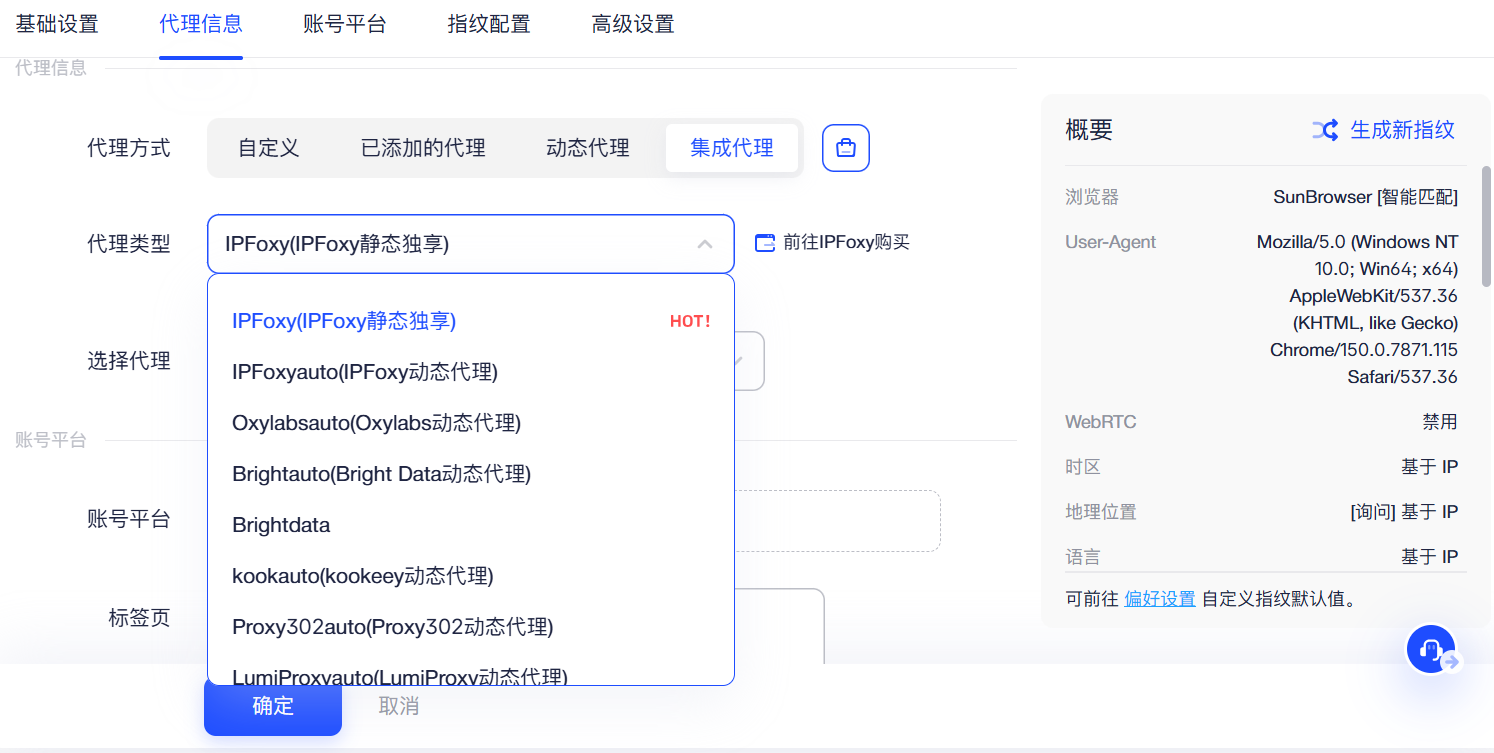1494x753 pixels.
Task: Click the 地理位置 label
Action: [1101, 512]
